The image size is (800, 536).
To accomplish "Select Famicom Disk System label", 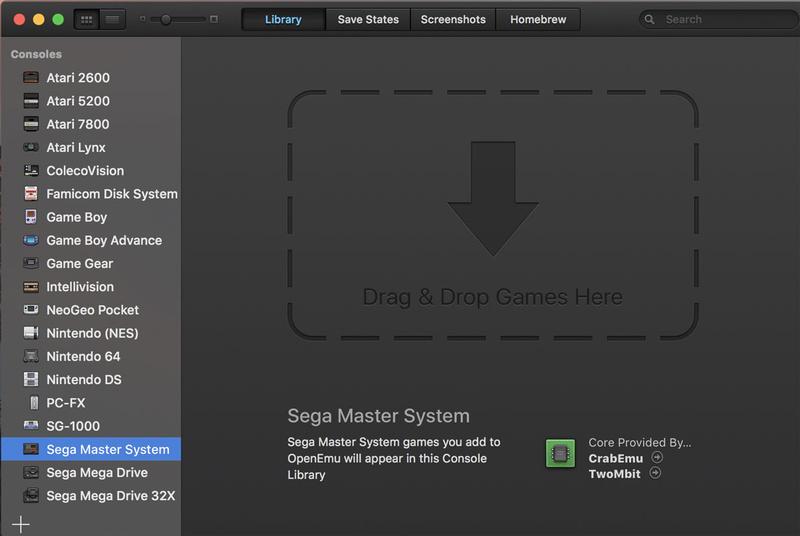I will coord(112,194).
